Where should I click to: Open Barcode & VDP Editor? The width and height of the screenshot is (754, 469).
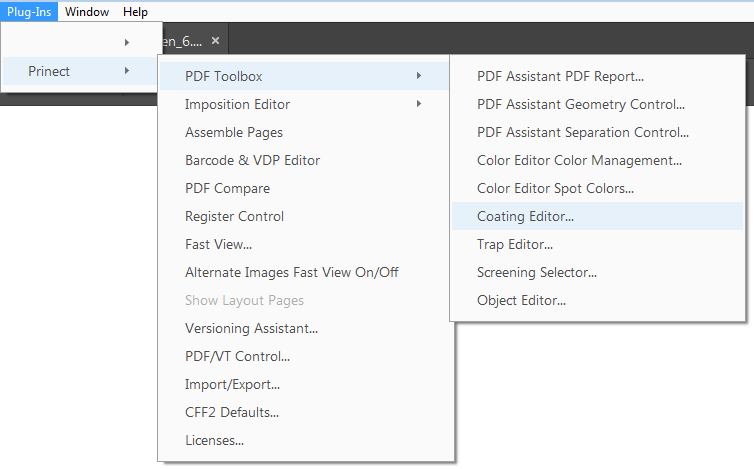[x=252, y=160]
